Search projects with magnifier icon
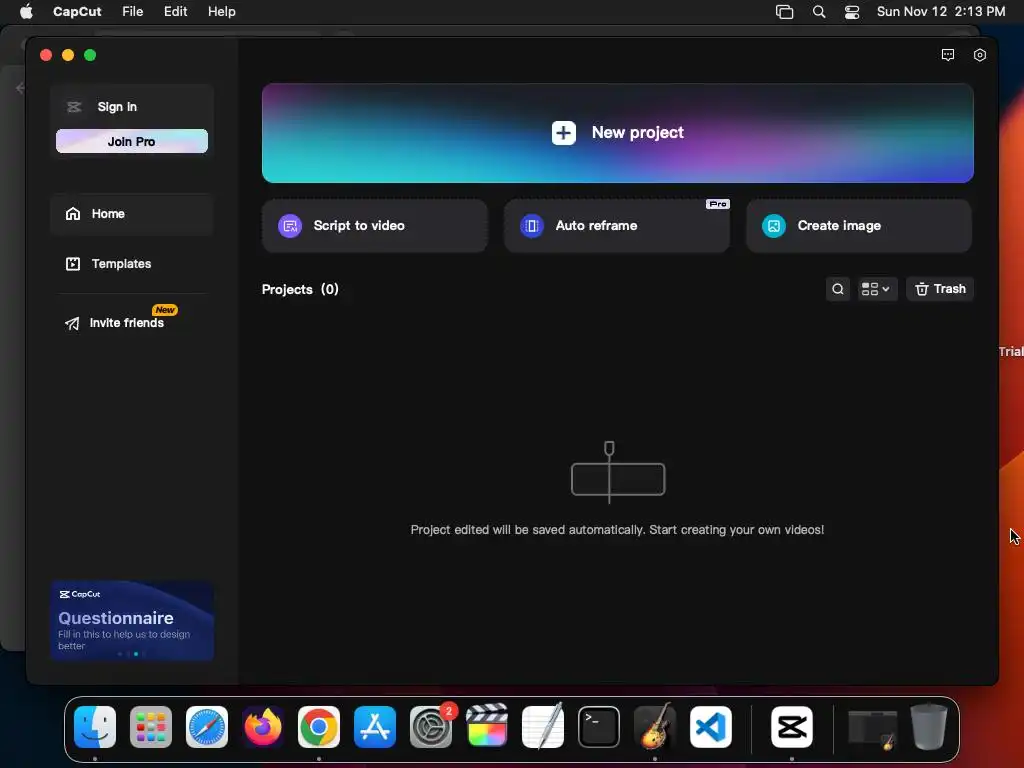Image resolution: width=1024 pixels, height=768 pixels. click(x=837, y=289)
